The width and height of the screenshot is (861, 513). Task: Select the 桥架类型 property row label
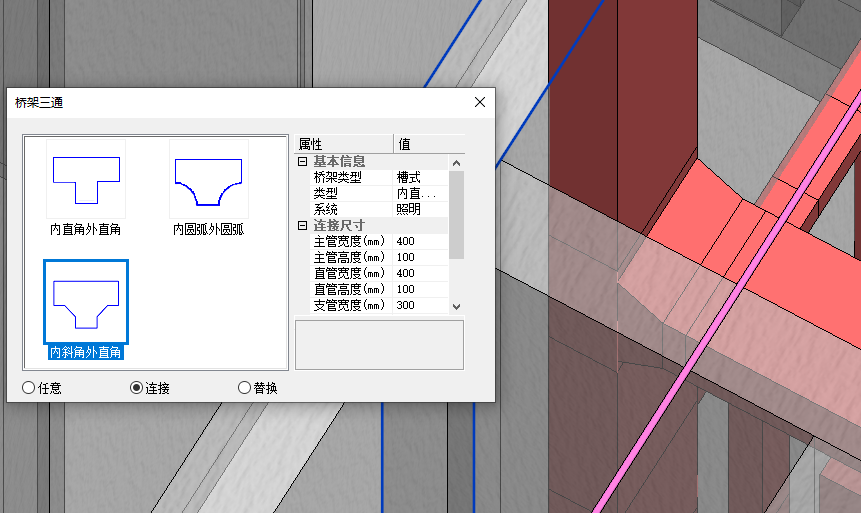pyautogui.click(x=338, y=177)
